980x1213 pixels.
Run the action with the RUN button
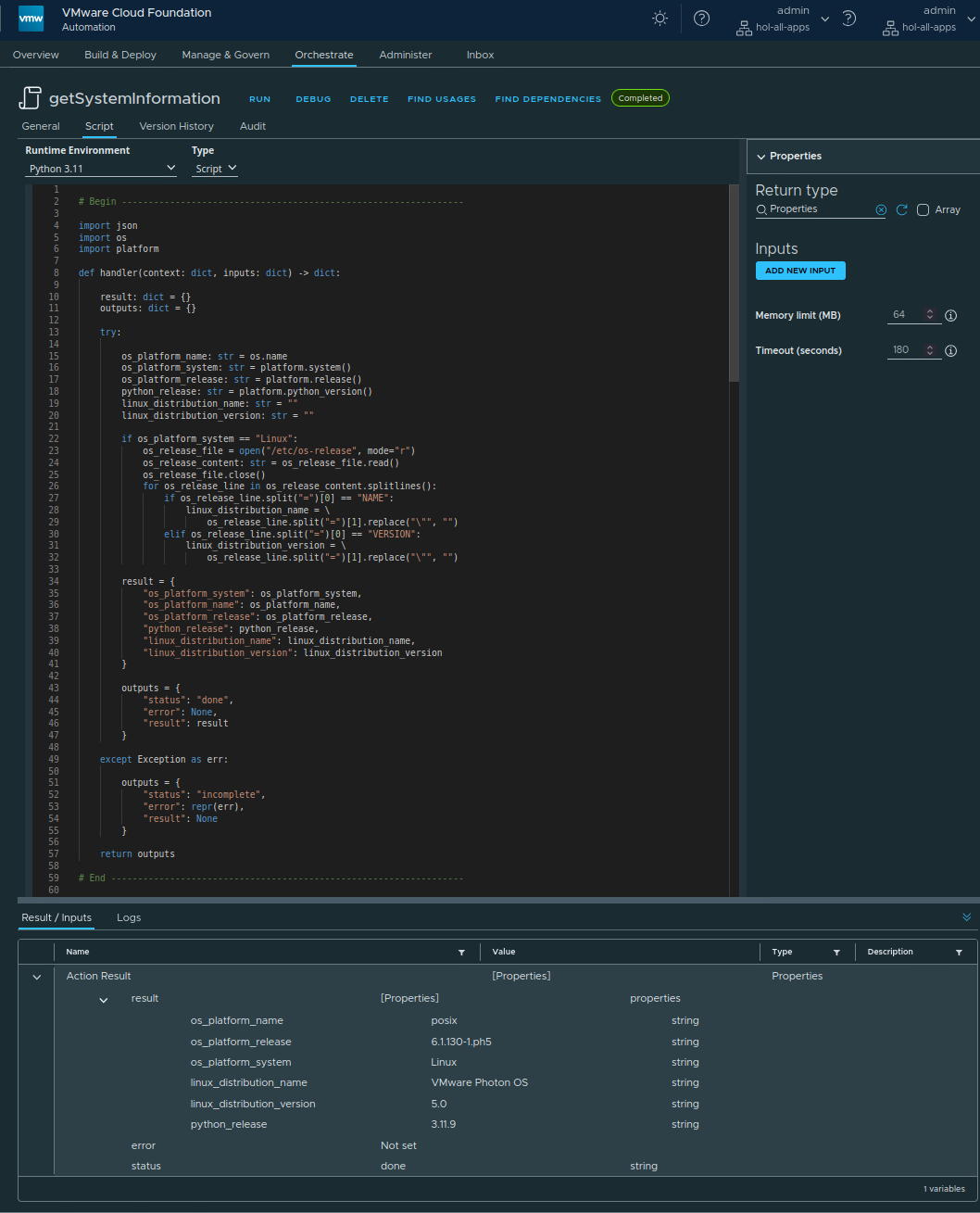point(259,98)
